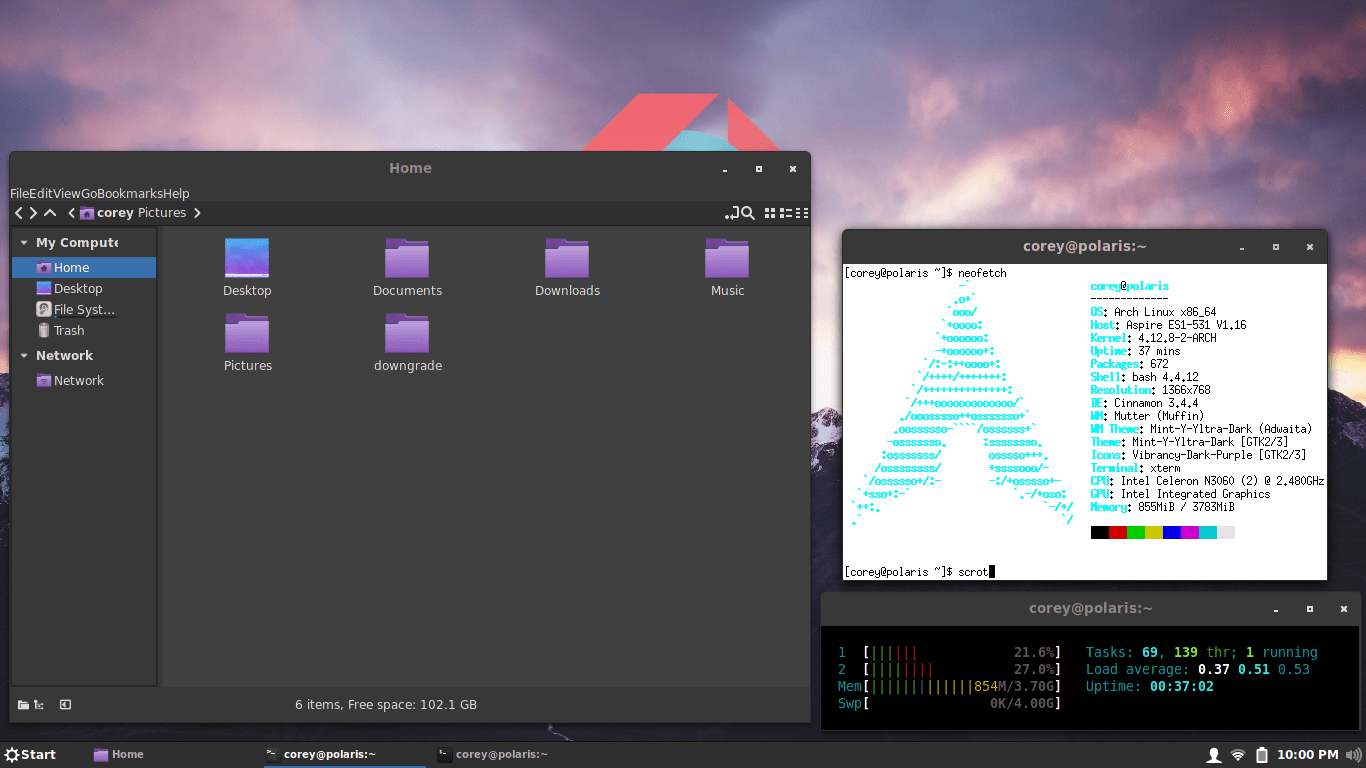Check the battery status icon
The width and height of the screenshot is (1366, 768).
coord(1262,755)
